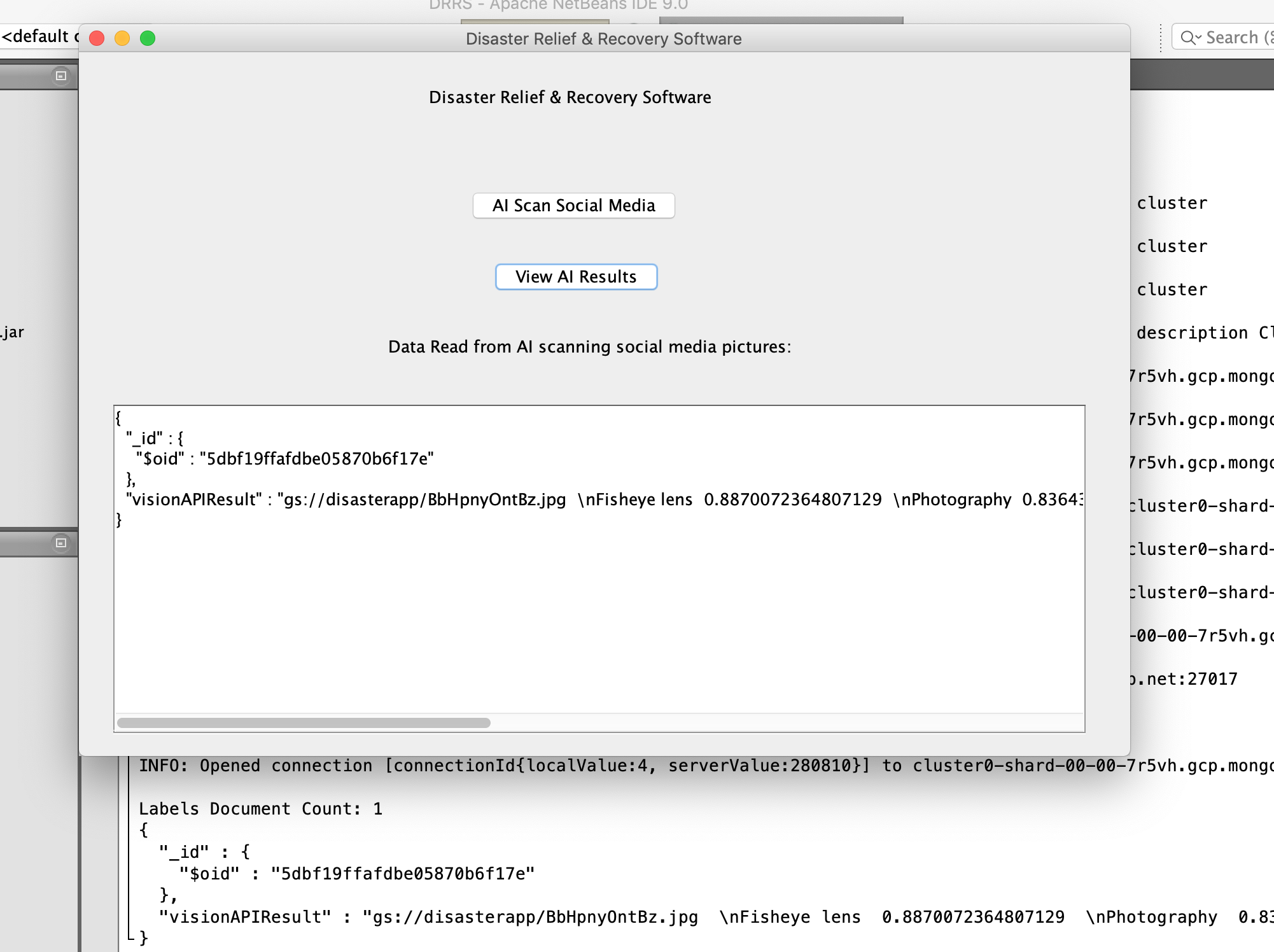This screenshot has height=952, width=1274.
Task: Click the .net:27017 output line
Action: point(1185,679)
